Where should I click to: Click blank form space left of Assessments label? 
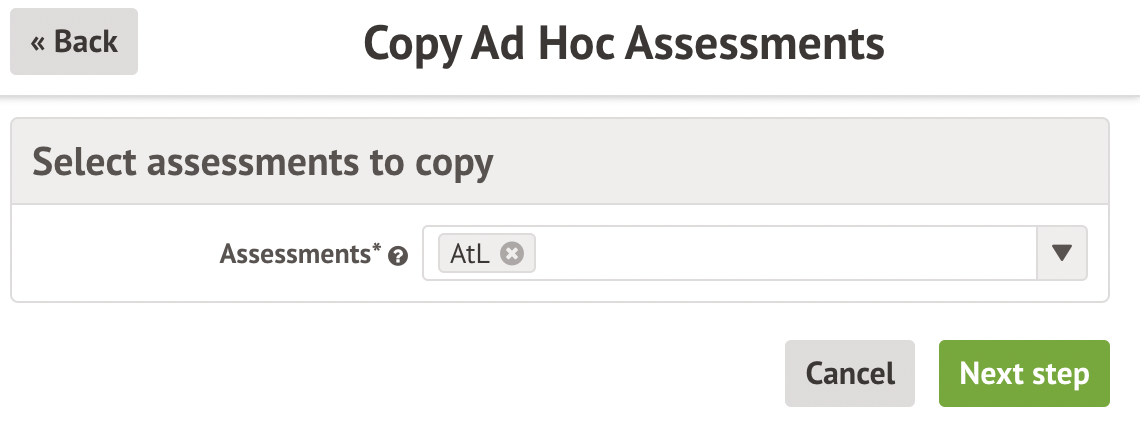tap(110, 254)
